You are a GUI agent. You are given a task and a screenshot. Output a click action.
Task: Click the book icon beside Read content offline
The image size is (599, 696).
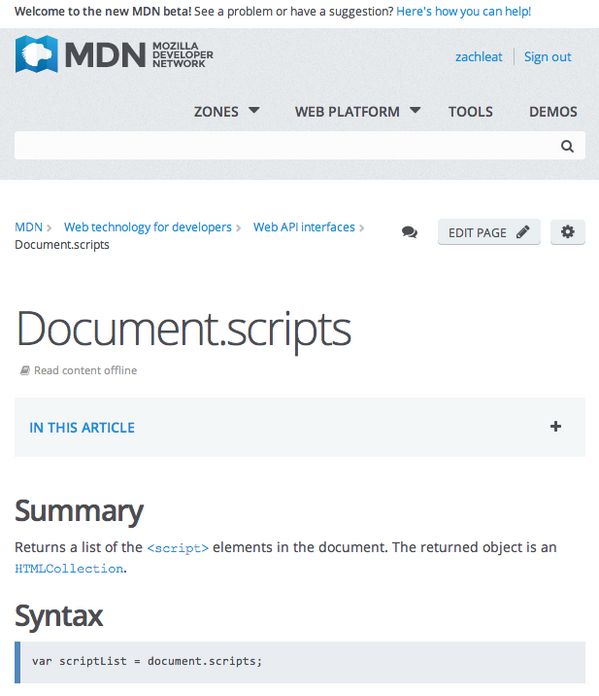(x=25, y=370)
